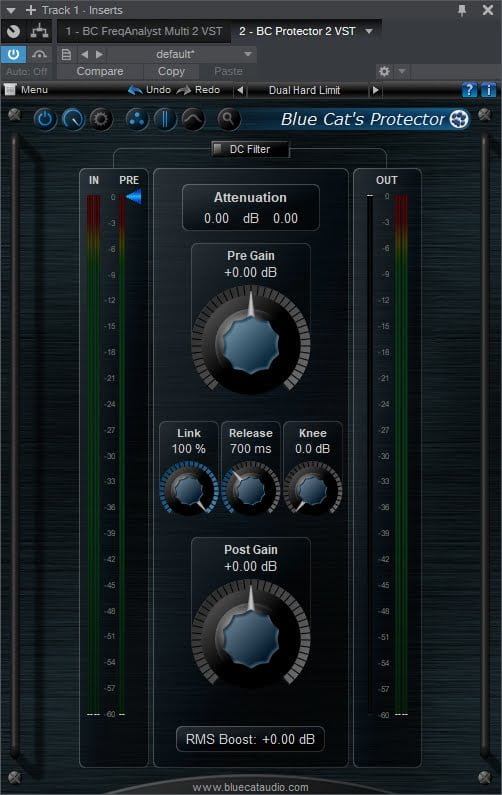Select the previous preset arrow beside Dual Hard Limit
The height and width of the screenshot is (795, 502).
point(240,90)
